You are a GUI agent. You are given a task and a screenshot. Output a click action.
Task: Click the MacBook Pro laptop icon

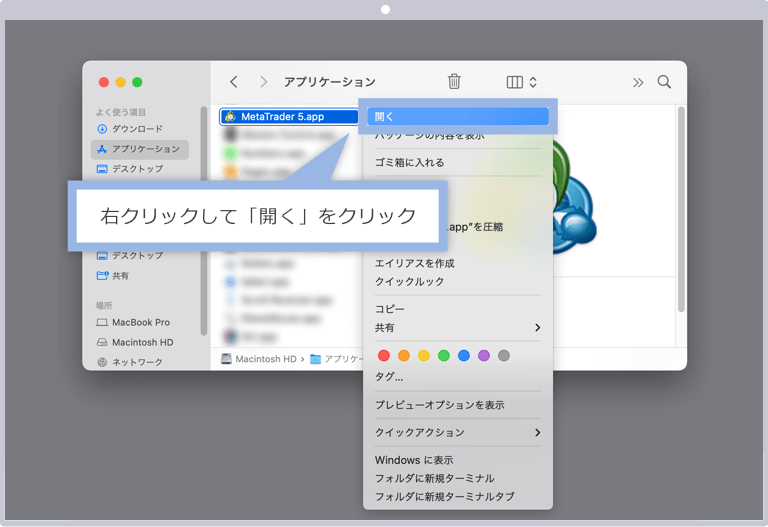coord(102,322)
